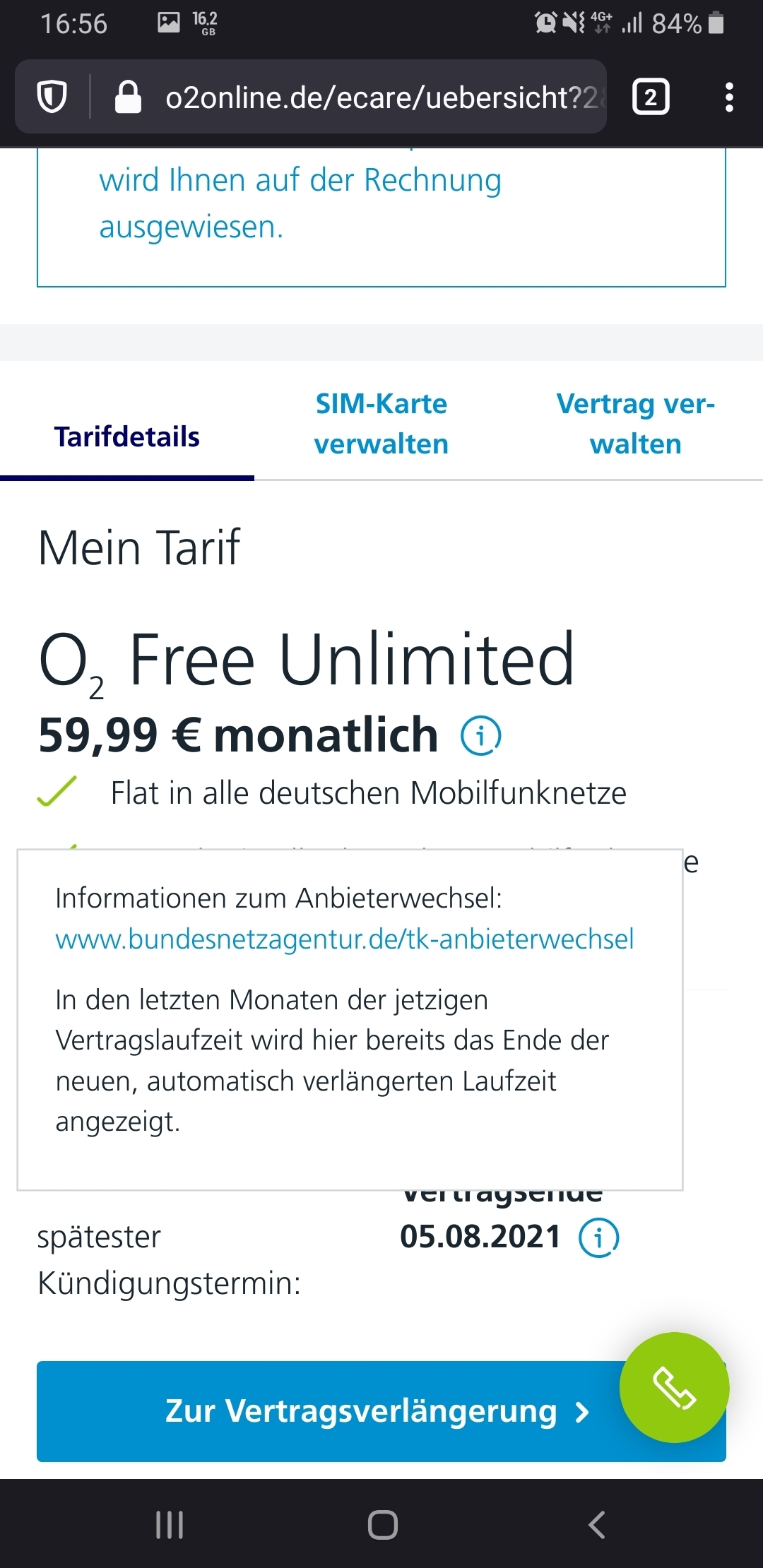
Task: Tap info icon beside date 05.08.2021
Action: [599, 1237]
